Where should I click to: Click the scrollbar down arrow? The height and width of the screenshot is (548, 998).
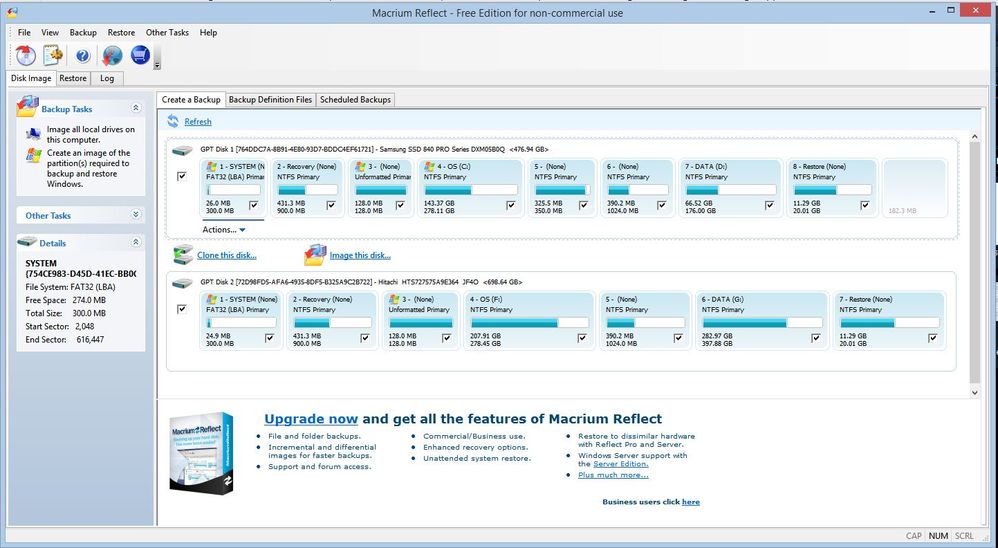974,393
